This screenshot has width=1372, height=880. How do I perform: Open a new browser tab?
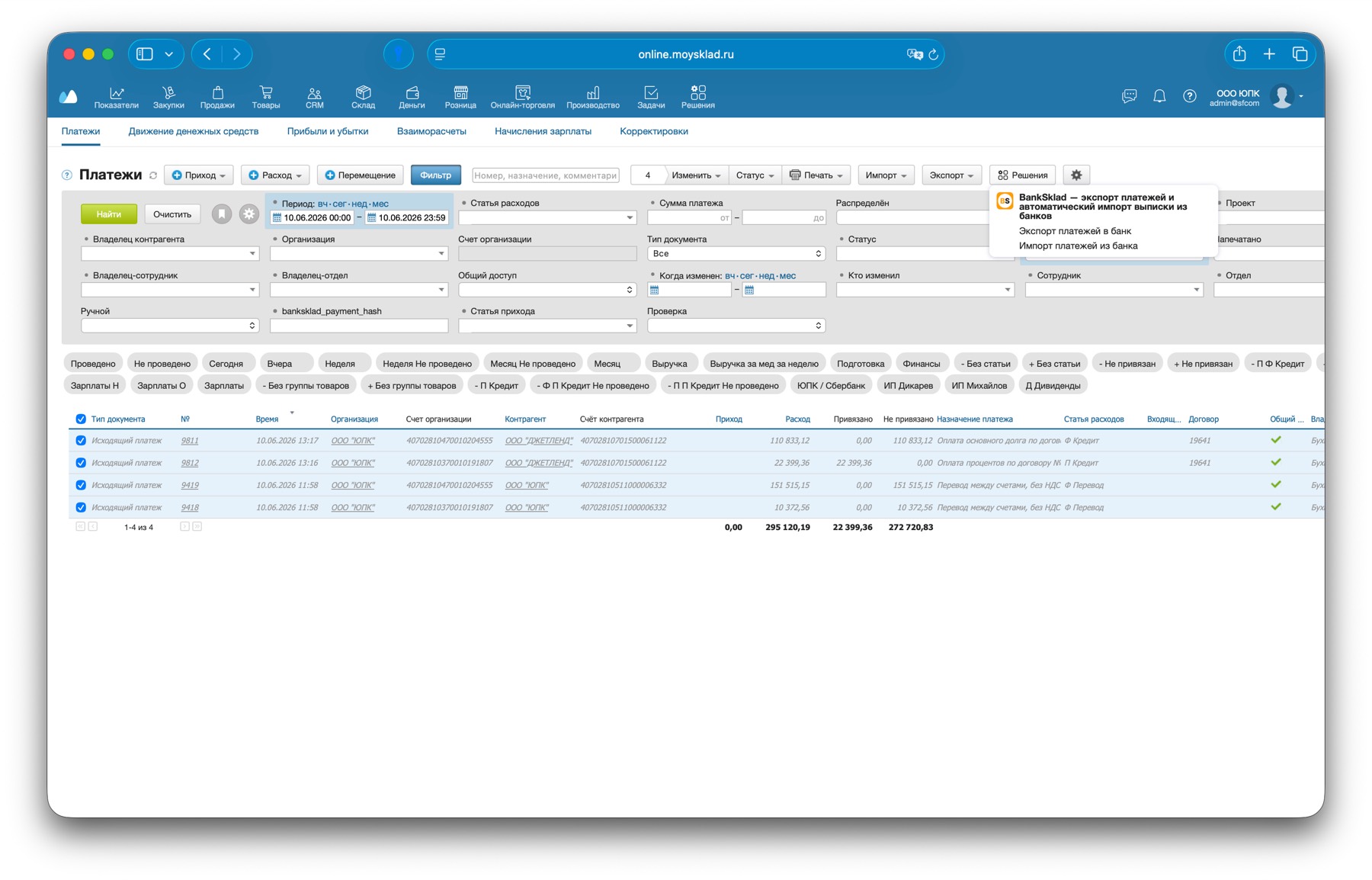point(1269,53)
